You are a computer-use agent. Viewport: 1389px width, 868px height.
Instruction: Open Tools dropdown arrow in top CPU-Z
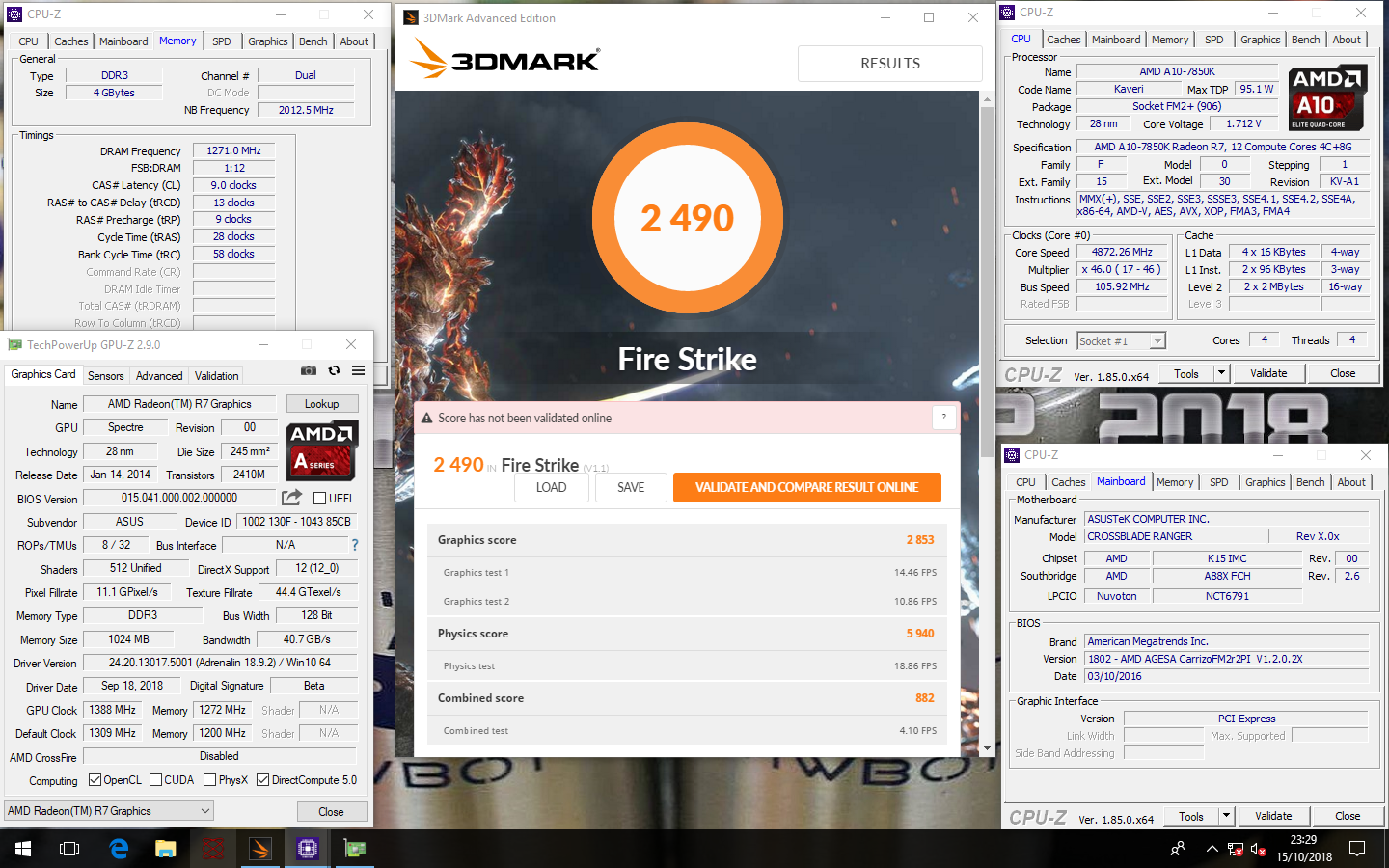click(1221, 373)
